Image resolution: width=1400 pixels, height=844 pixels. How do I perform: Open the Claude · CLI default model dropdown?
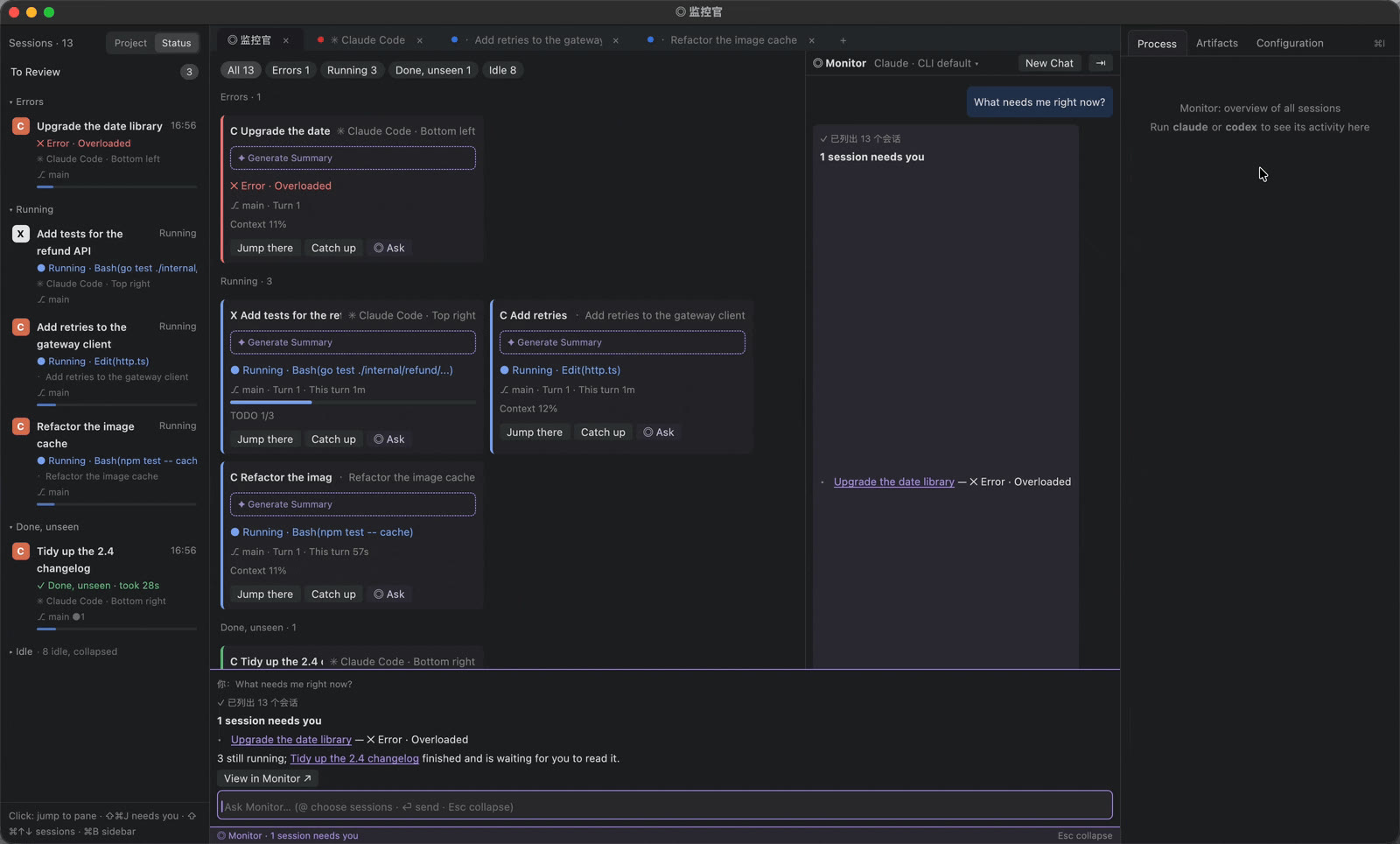tap(926, 63)
